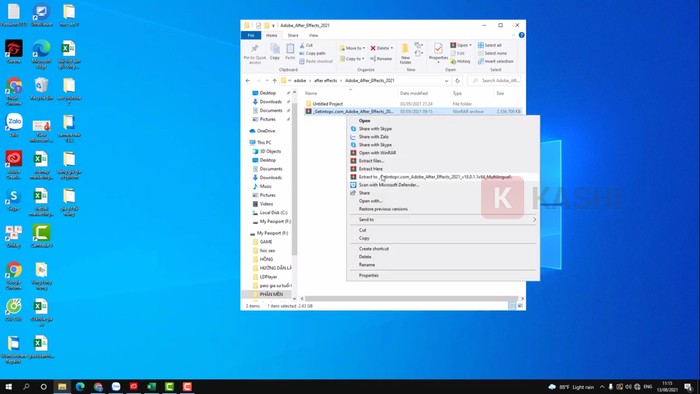
Task: Select the Recycle Bin desktop icon
Action: 42,88
